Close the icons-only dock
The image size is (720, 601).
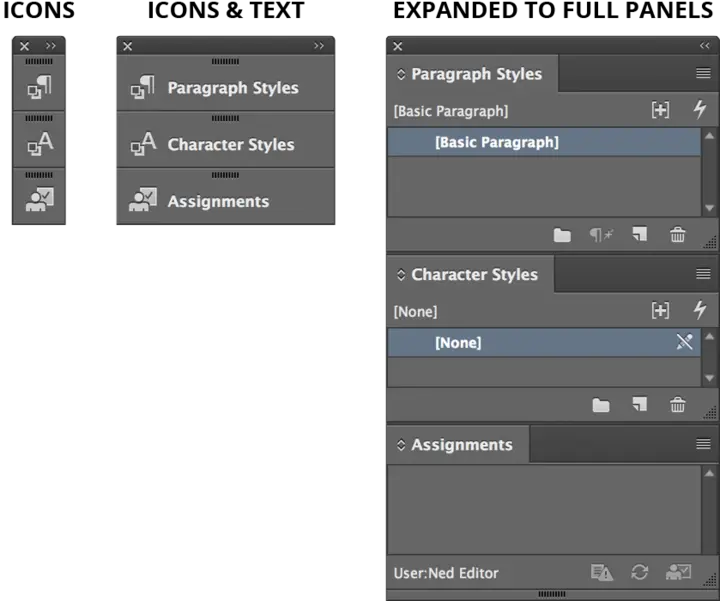pyautogui.click(x=24, y=46)
